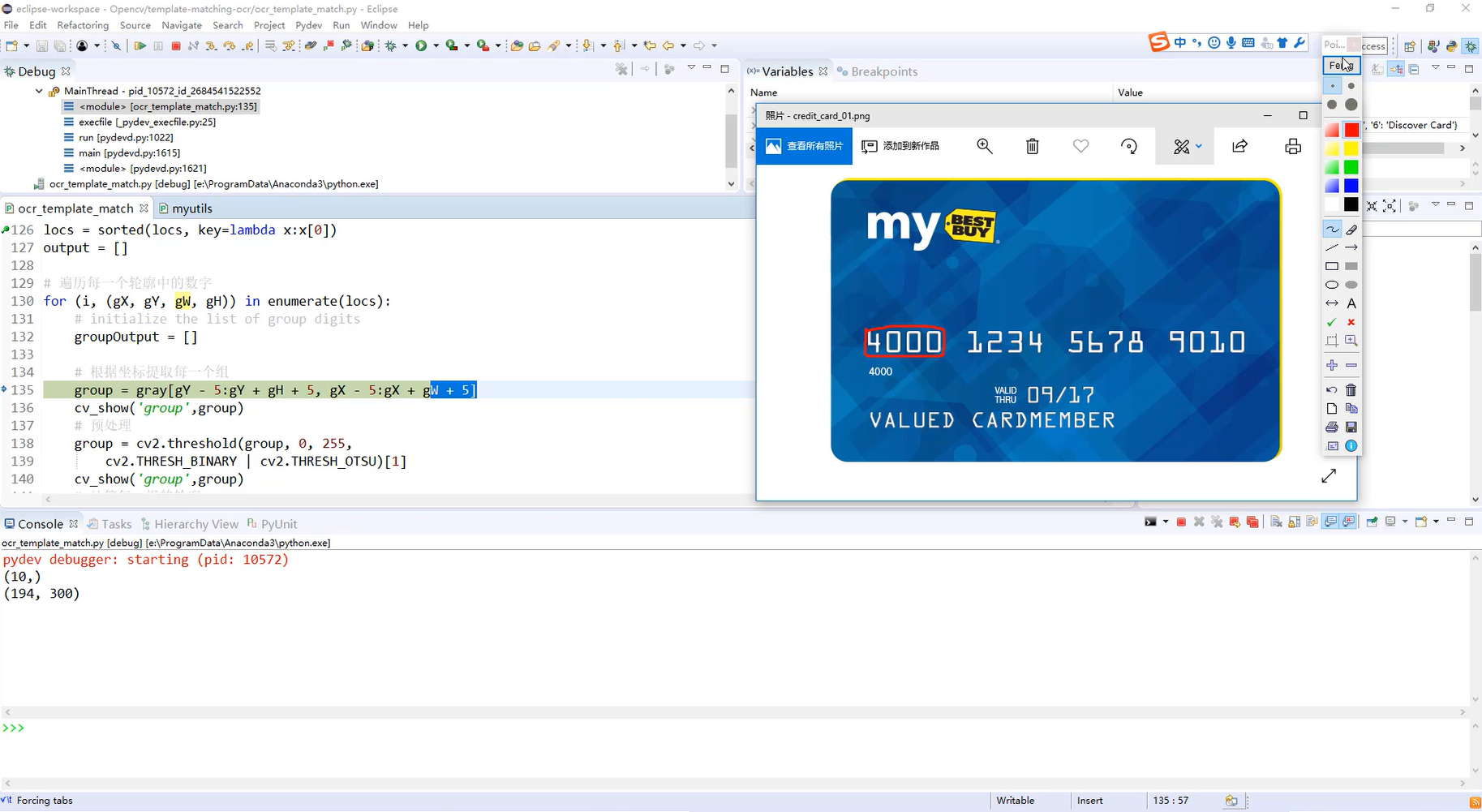Select the freehand pen tool in the drawing palette
Viewport: 1482px width, 812px height.
[x=1332, y=230]
